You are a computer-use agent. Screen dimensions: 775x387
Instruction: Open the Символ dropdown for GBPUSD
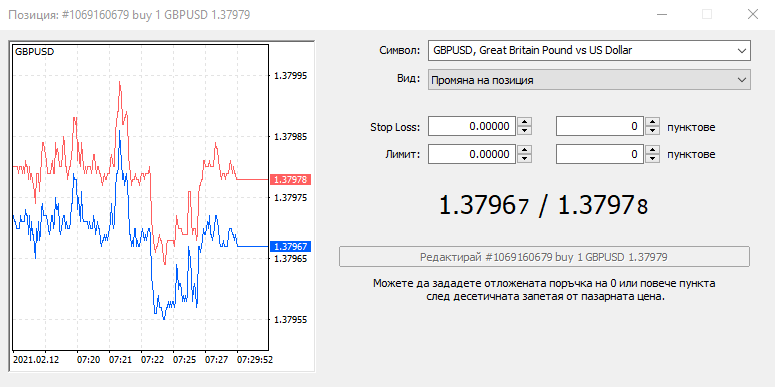589,50
